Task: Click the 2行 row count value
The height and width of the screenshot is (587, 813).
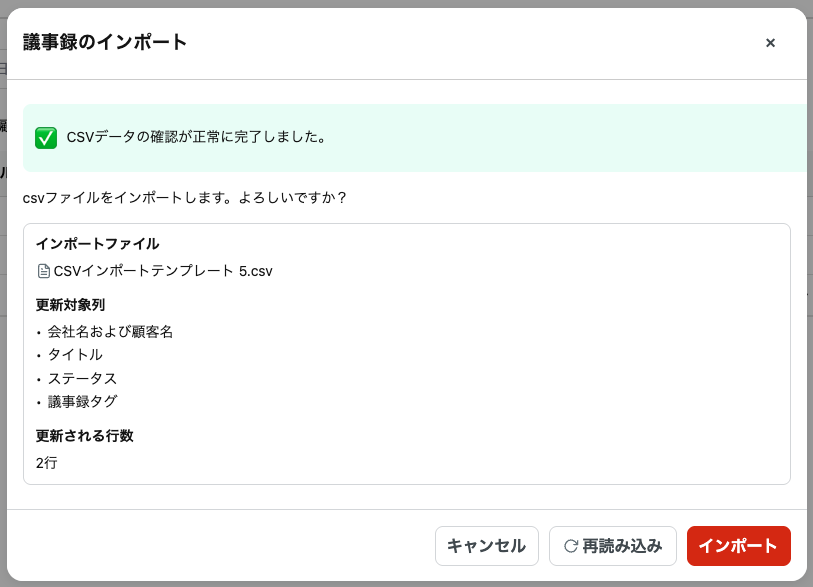Action: [x=46, y=462]
